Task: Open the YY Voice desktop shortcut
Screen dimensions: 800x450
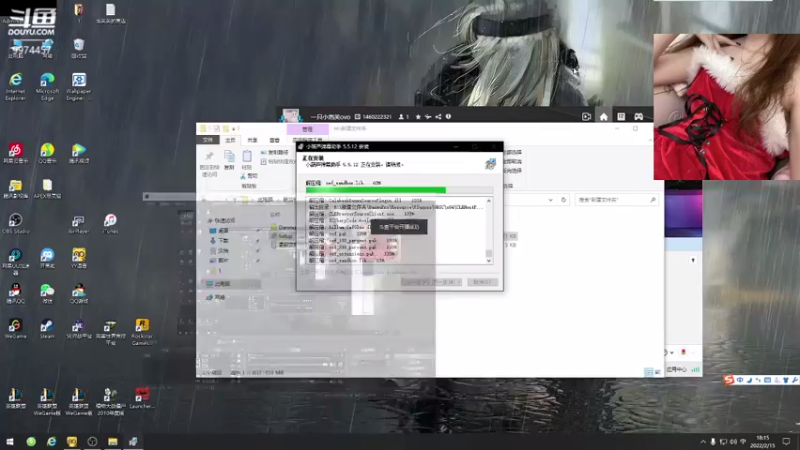Action: (79, 258)
